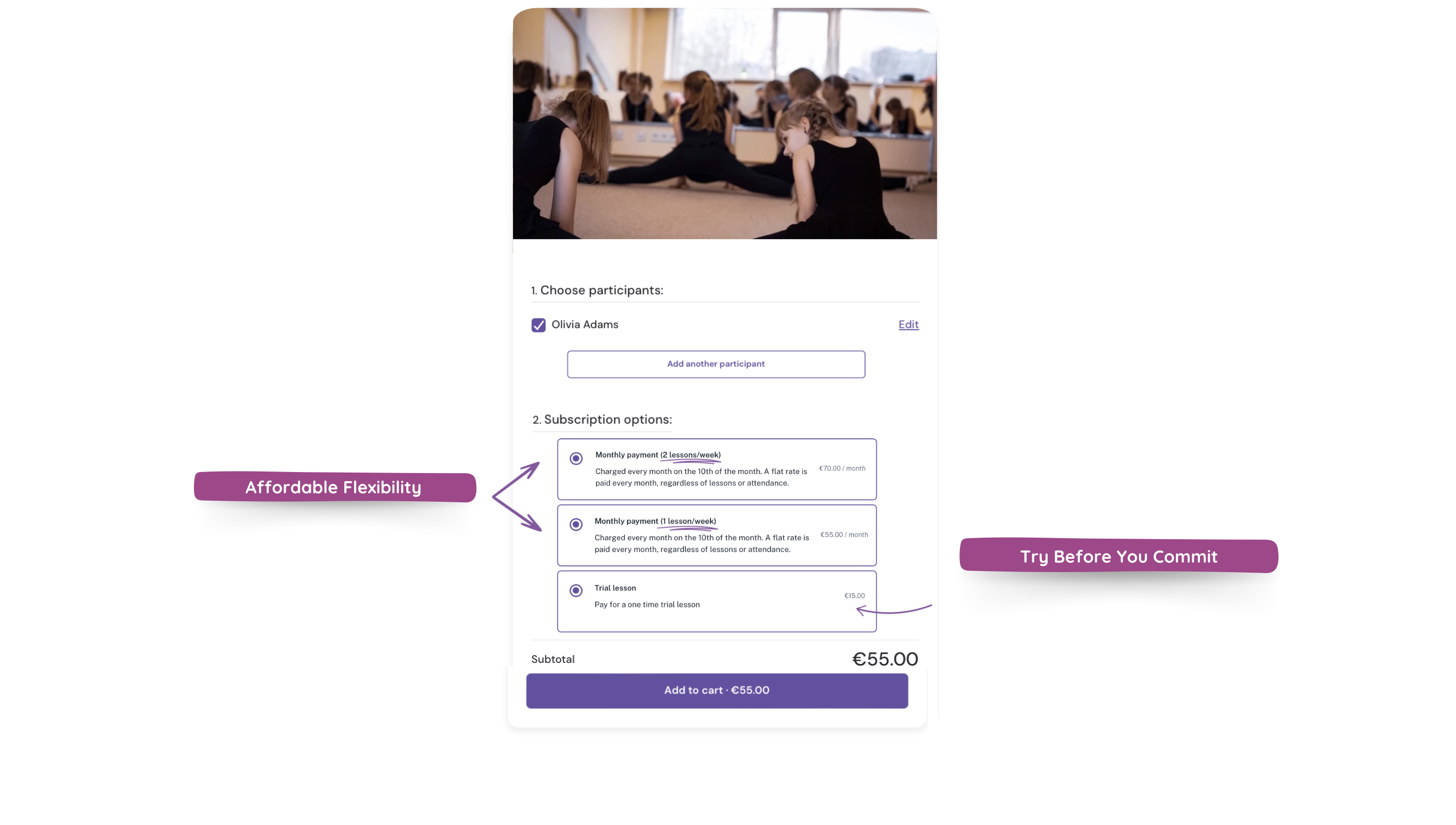Click the monthly 1 lesson/week subscription icon
1456x825 pixels.
[576, 524]
